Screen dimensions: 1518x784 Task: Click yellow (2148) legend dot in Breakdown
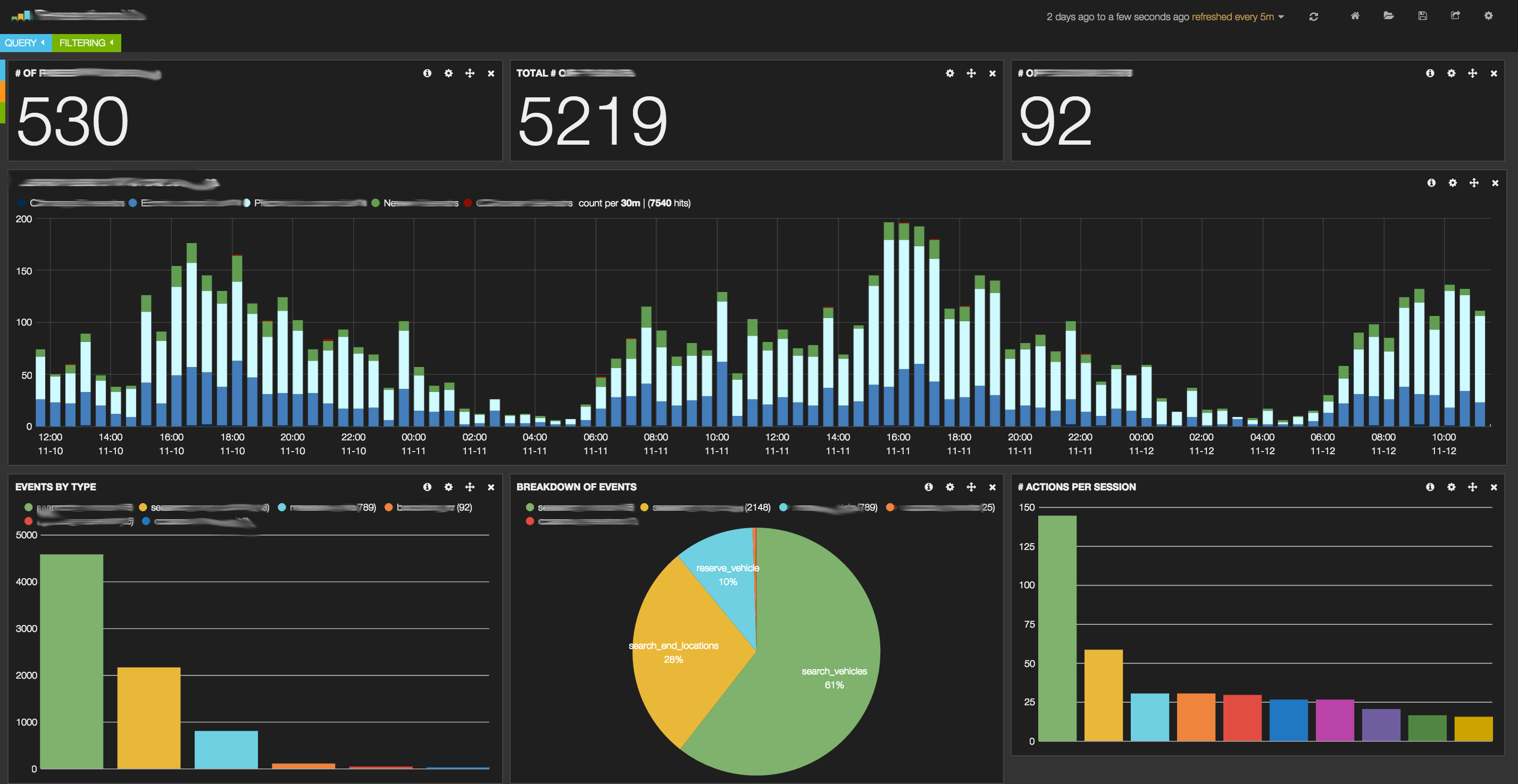click(x=644, y=507)
